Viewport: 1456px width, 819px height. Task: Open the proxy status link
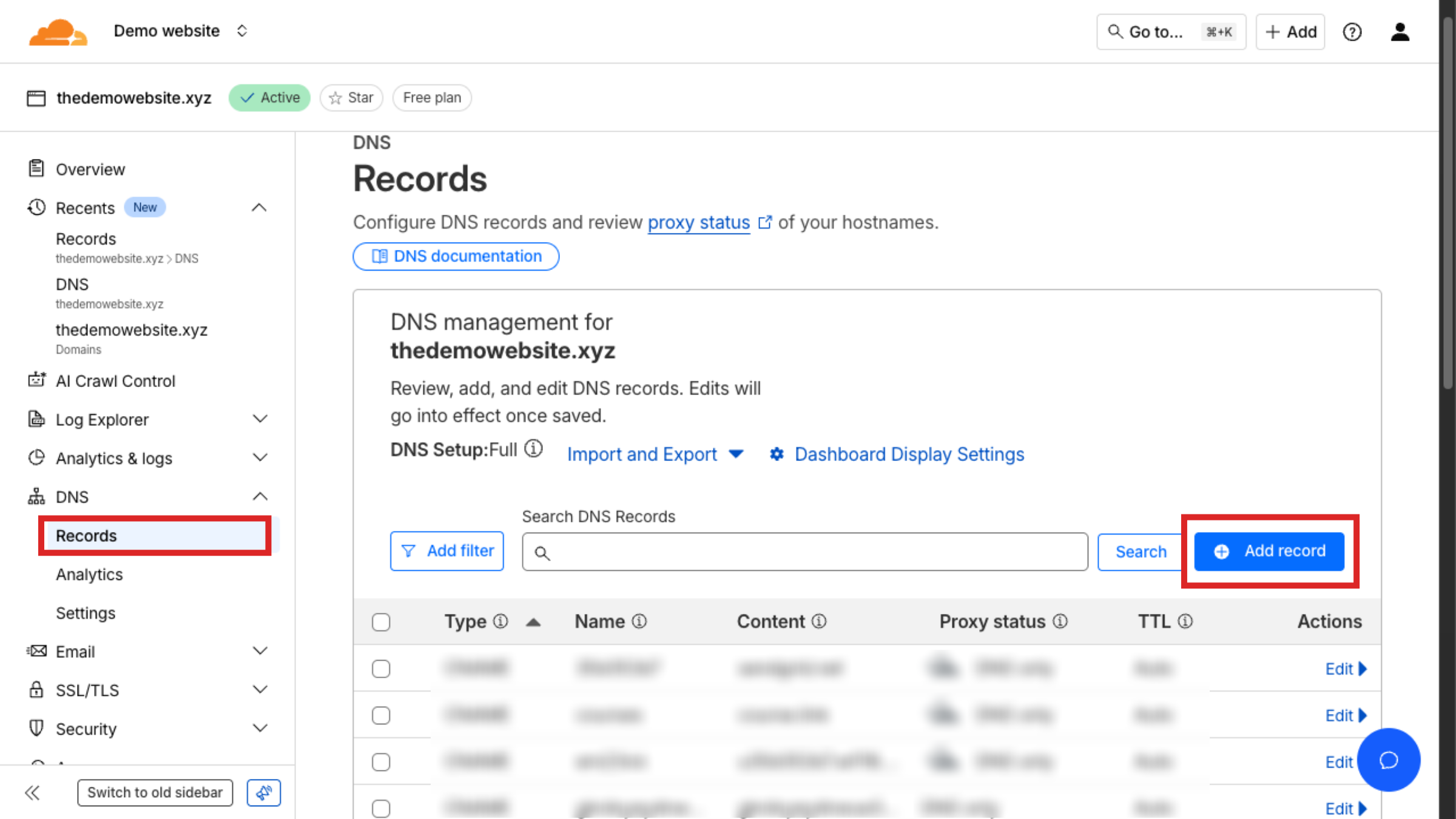coord(699,223)
